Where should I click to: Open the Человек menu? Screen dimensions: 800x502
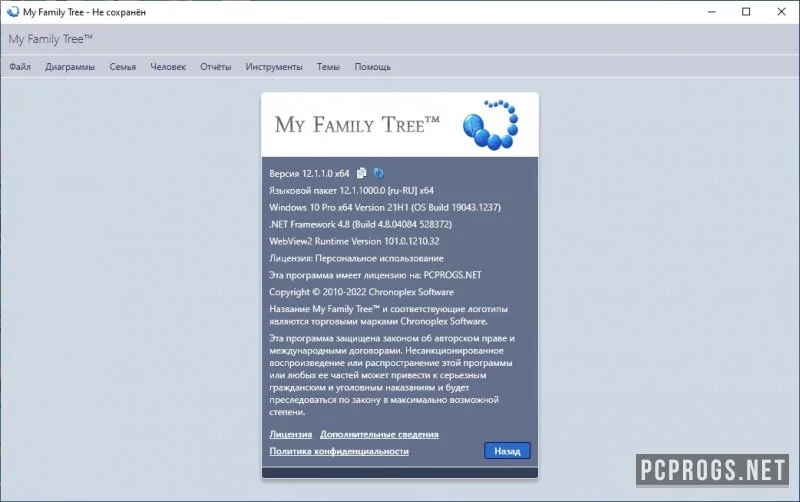coord(168,67)
